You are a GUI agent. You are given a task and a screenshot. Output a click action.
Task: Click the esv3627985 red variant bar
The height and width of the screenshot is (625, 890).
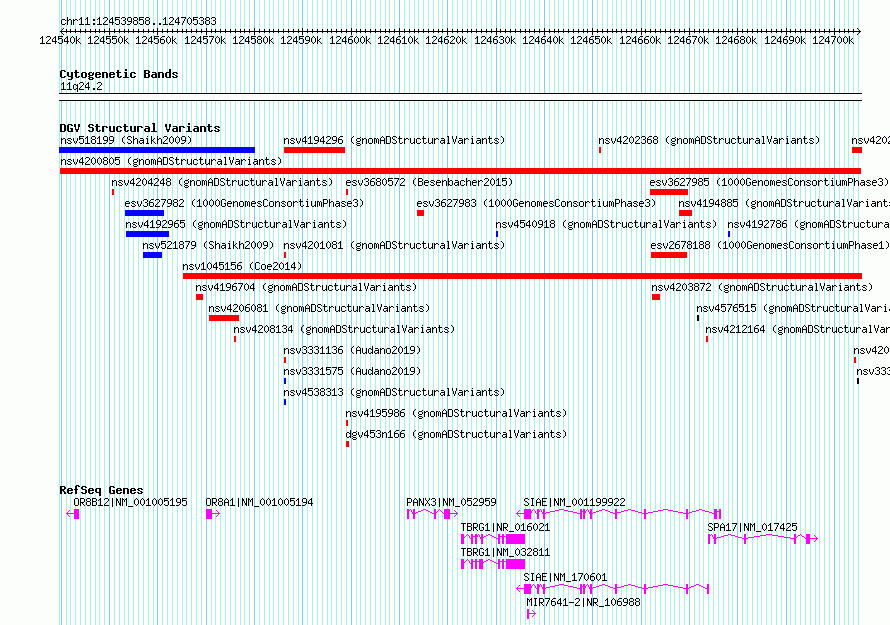click(x=669, y=192)
